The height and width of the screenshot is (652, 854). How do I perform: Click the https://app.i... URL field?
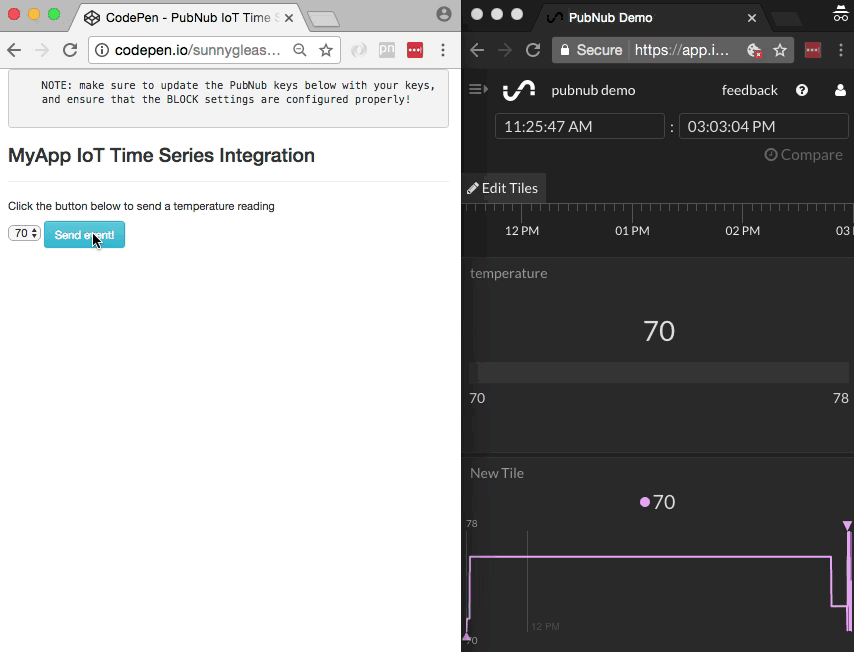click(682, 50)
